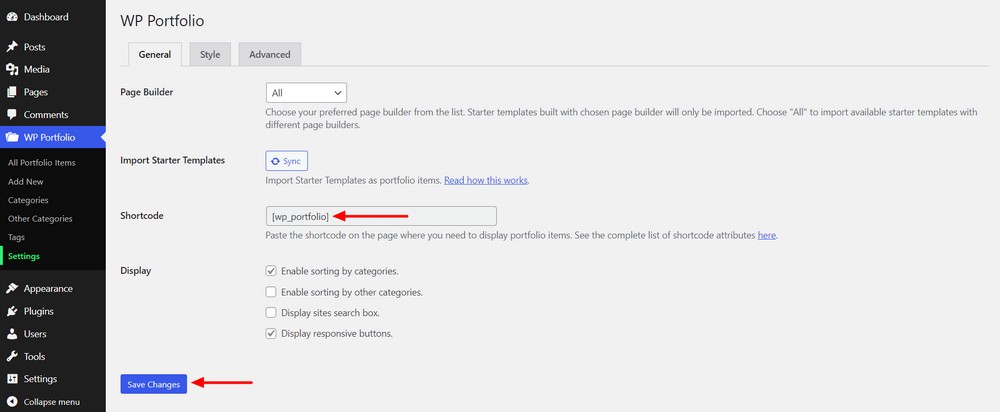Open Other Categories submenu link
This screenshot has width=1000, height=412.
(40, 219)
